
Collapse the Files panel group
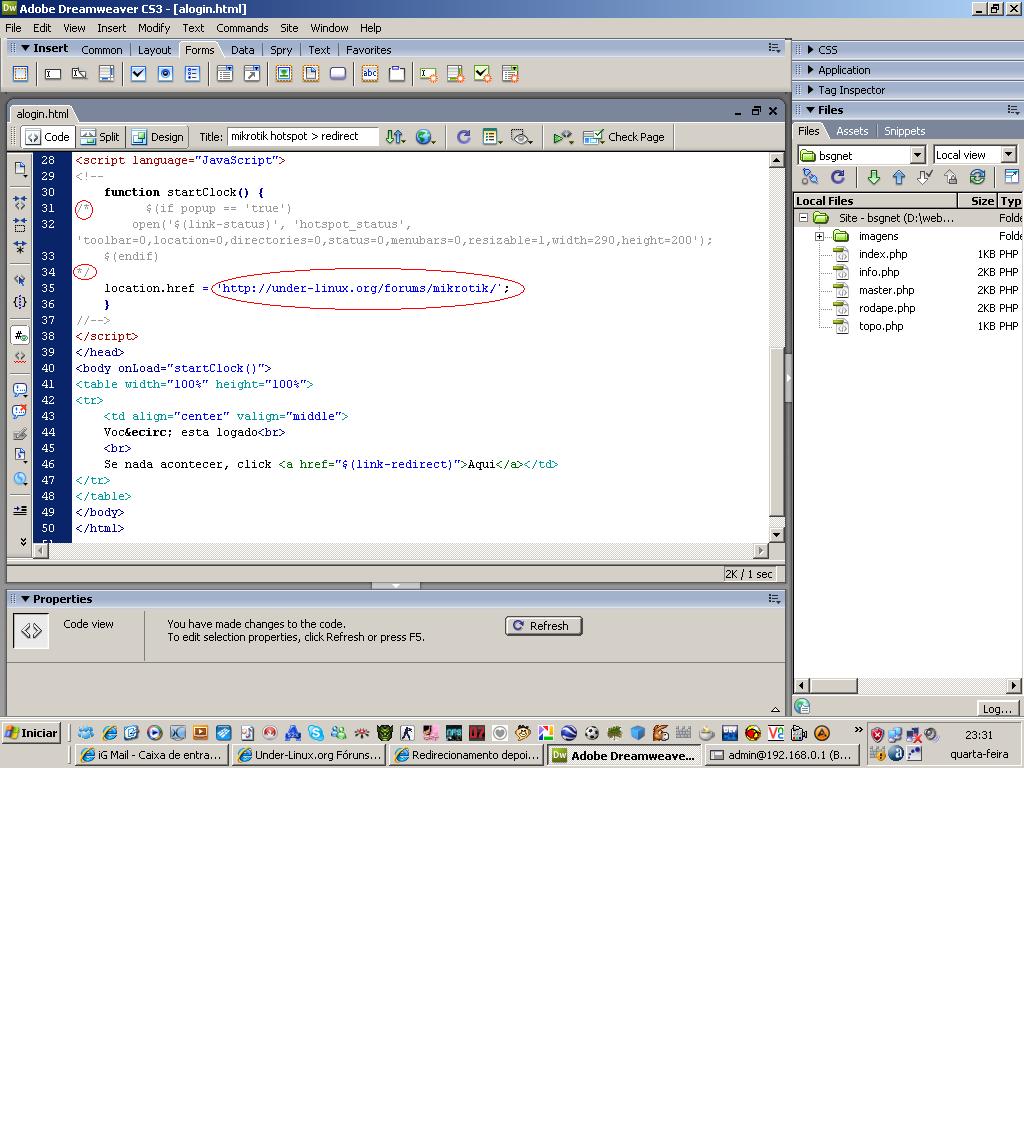pos(811,110)
